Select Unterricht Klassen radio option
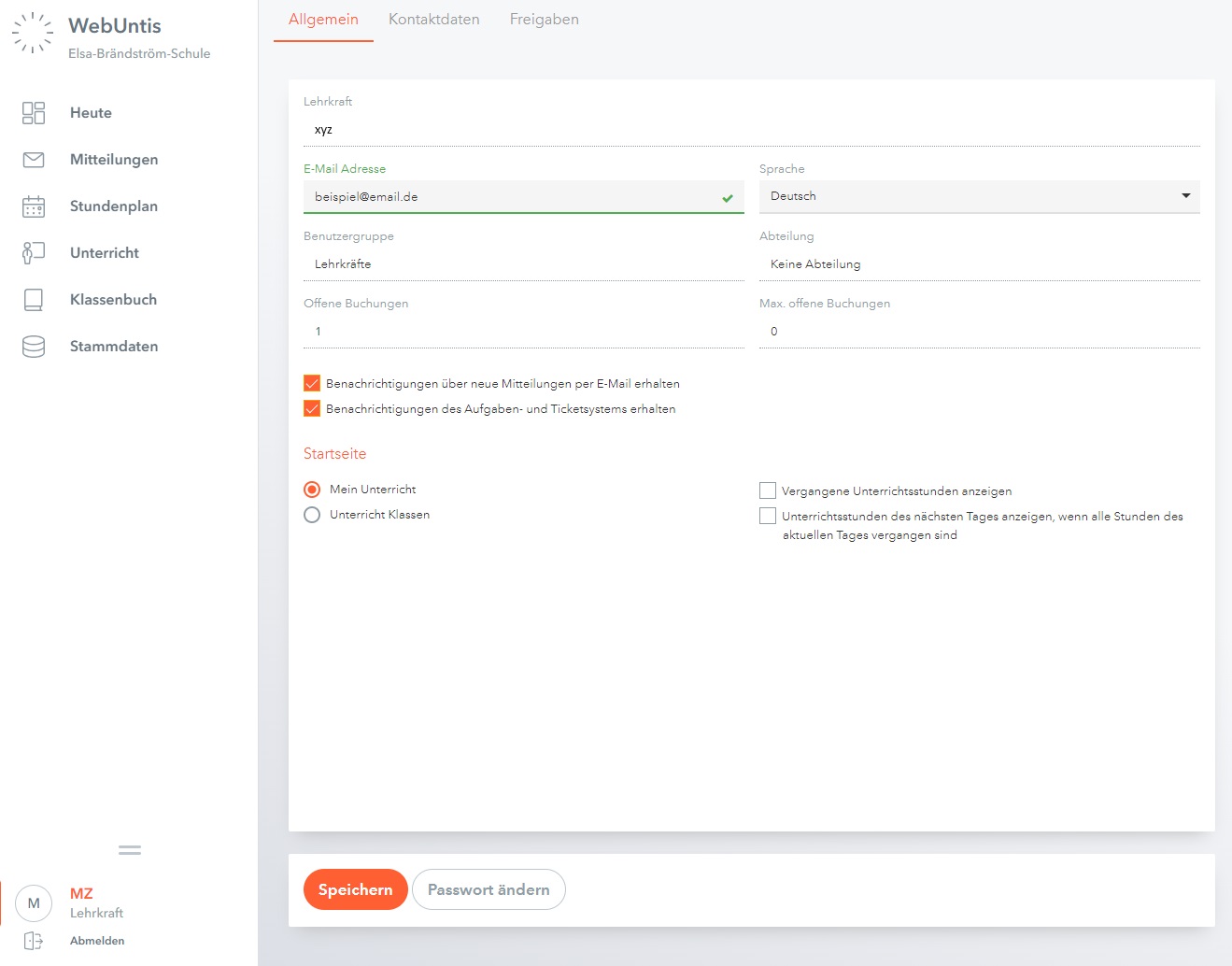This screenshot has width=1232, height=966. [312, 515]
